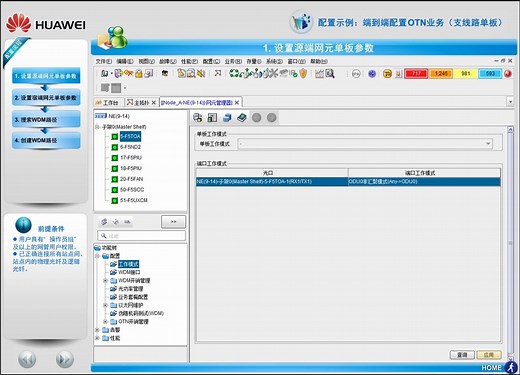Click the filter search box in the left panel
The width and height of the screenshot is (520, 375).
click(141, 236)
